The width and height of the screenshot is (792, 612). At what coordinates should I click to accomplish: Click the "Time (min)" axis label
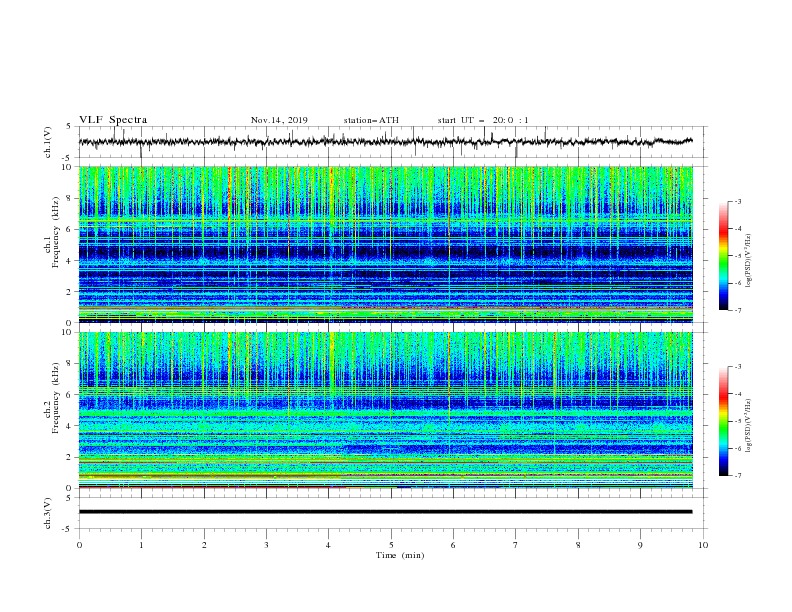pos(400,555)
